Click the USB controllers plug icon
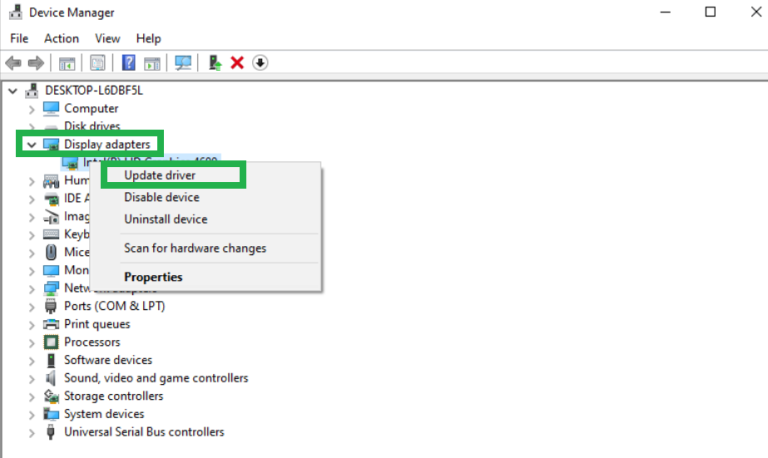Viewport: 768px width, 458px height. 50,432
